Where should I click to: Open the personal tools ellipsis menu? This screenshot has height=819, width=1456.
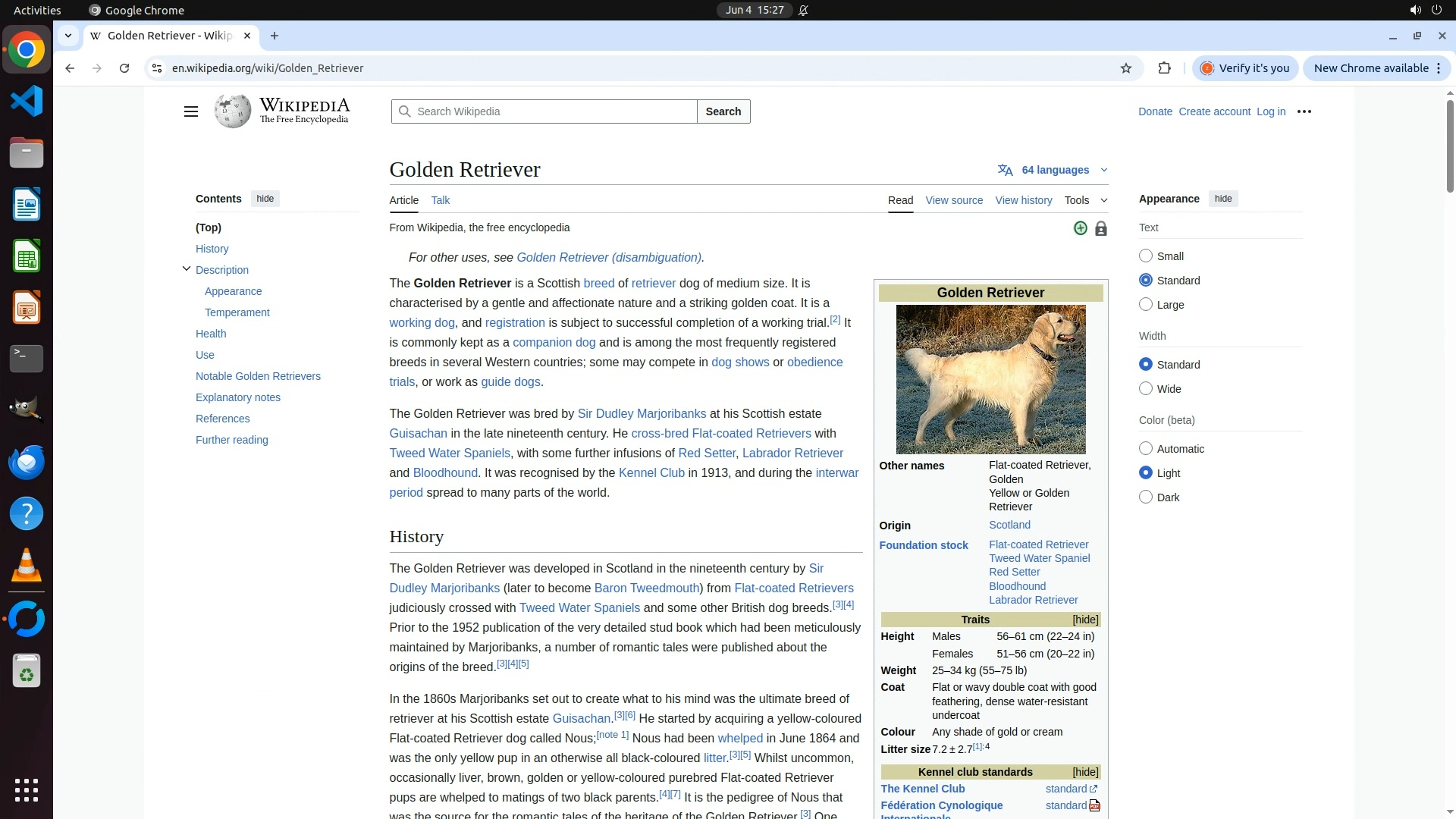click(1304, 111)
